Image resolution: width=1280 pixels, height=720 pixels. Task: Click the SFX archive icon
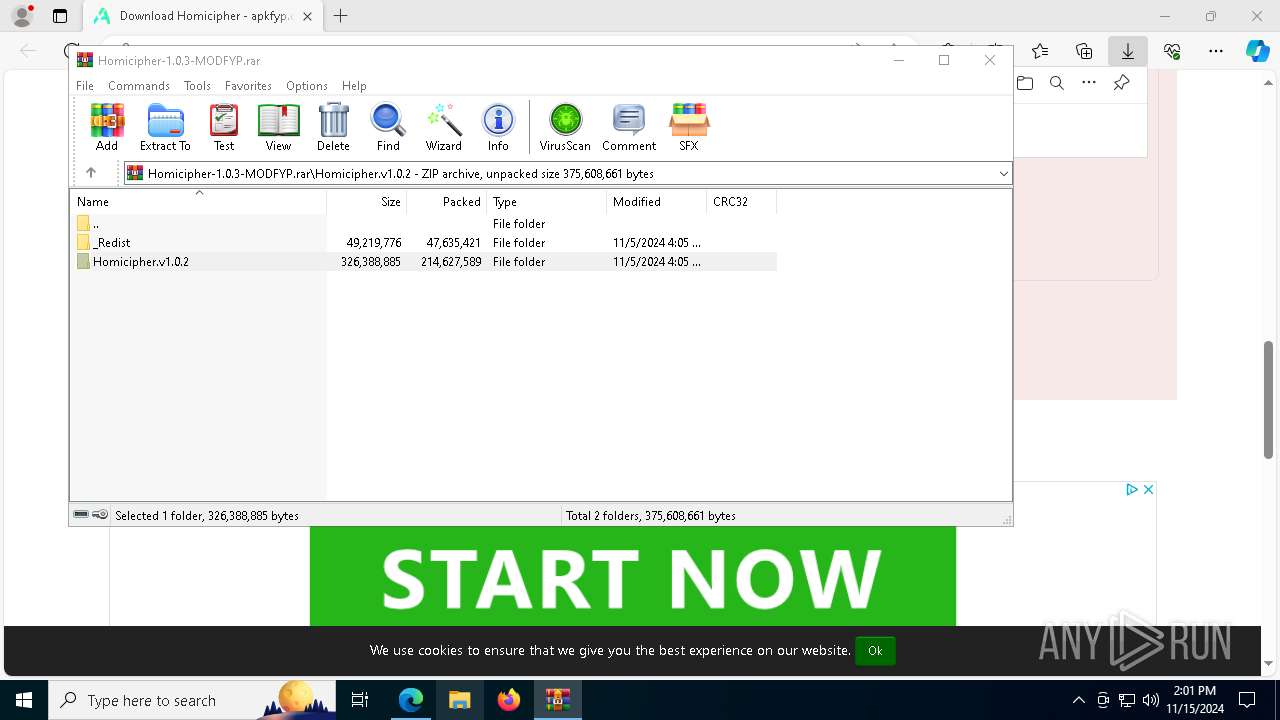[689, 127]
